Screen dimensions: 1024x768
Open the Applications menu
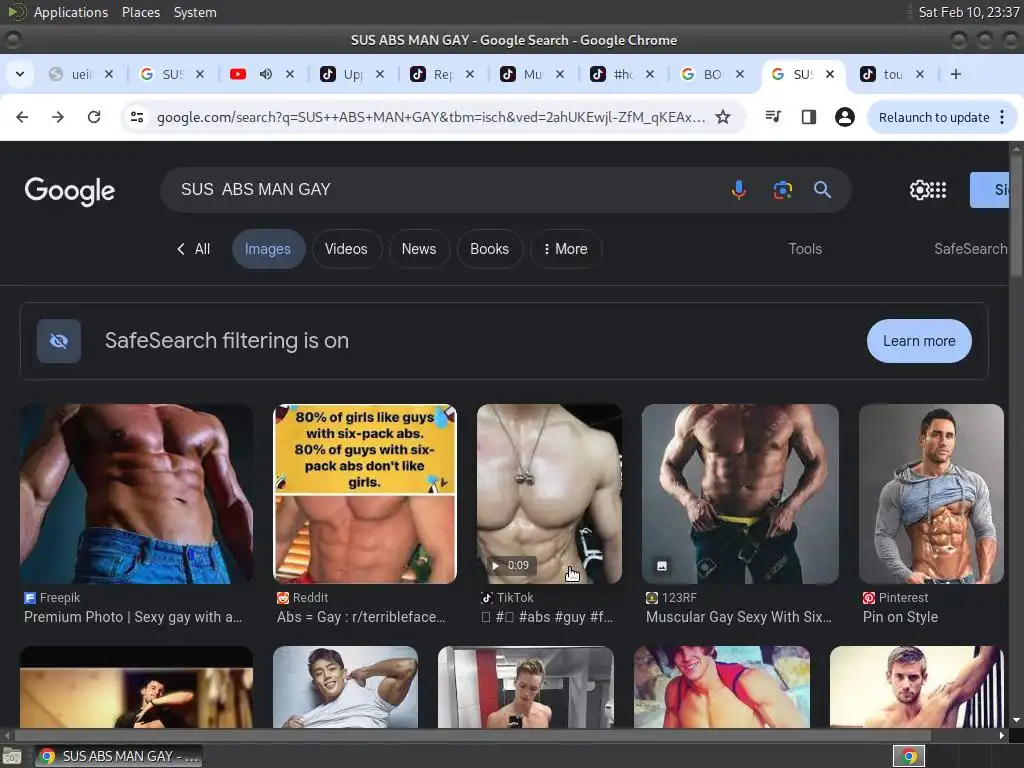(71, 12)
